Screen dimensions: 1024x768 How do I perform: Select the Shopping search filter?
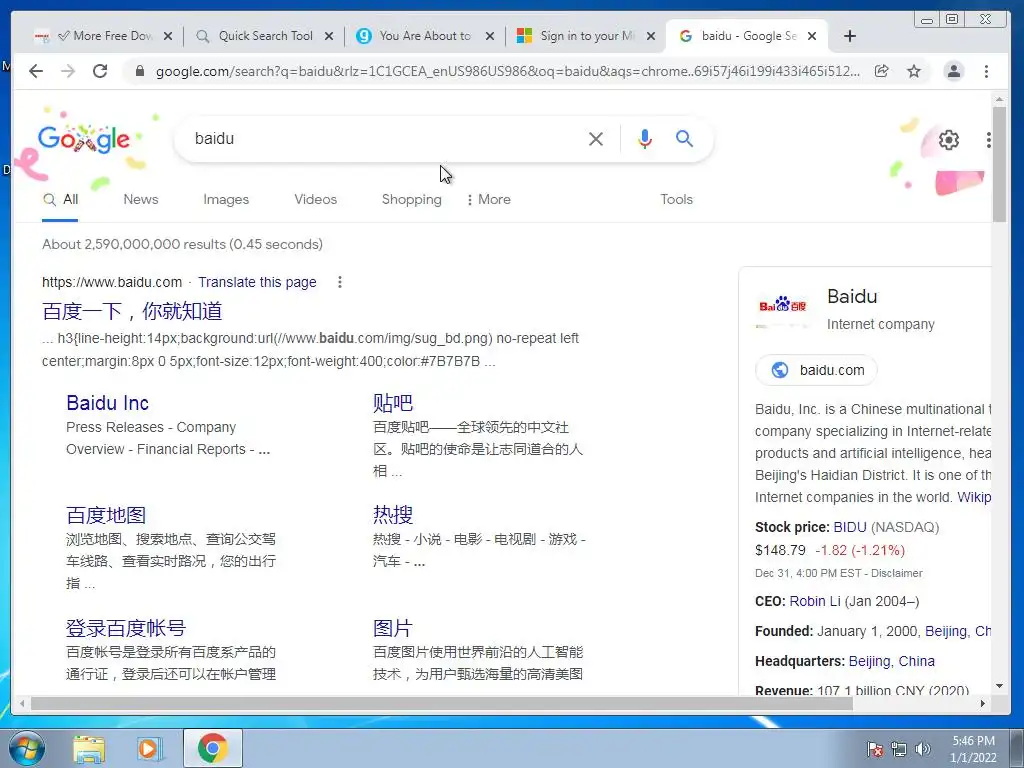[411, 199]
